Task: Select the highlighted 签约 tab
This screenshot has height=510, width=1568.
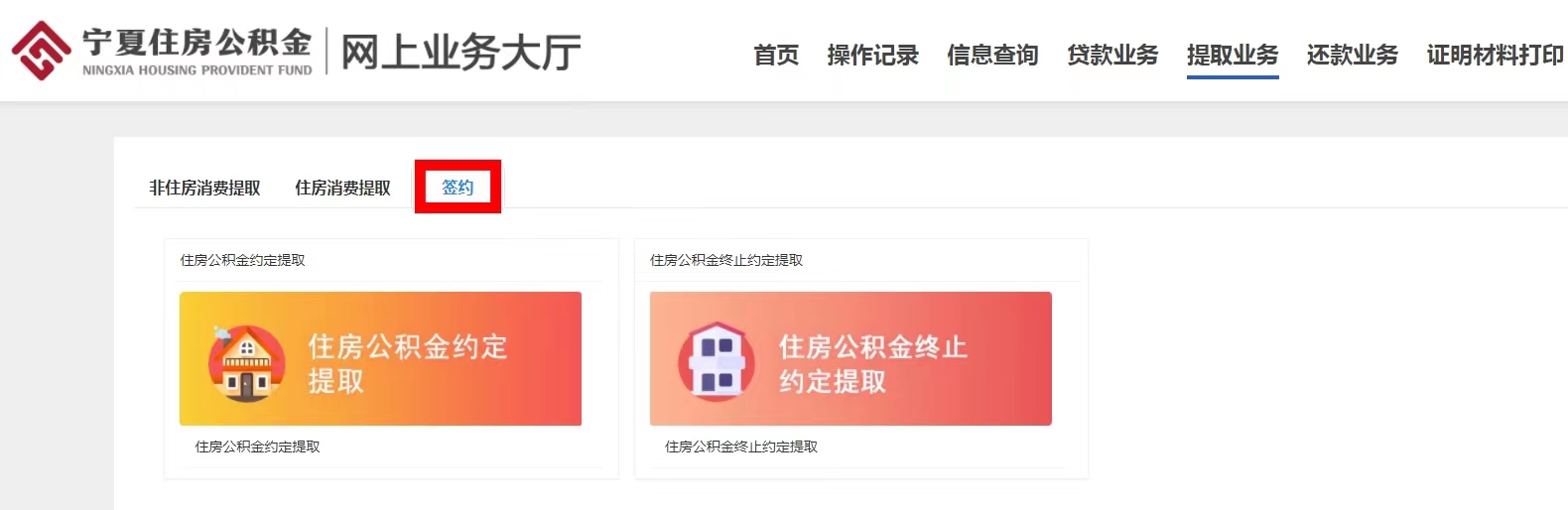Action: 457,187
